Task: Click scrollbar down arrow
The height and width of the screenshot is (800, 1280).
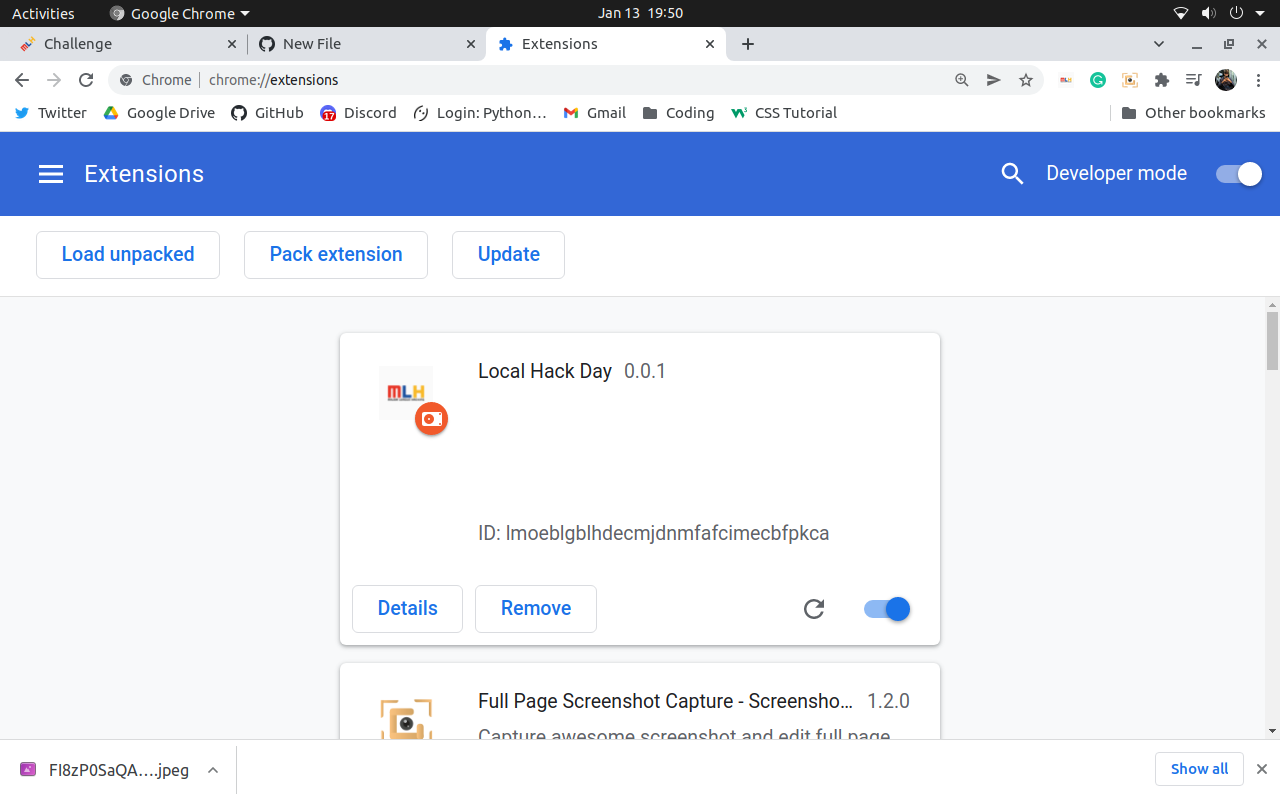Action: pos(1272,731)
